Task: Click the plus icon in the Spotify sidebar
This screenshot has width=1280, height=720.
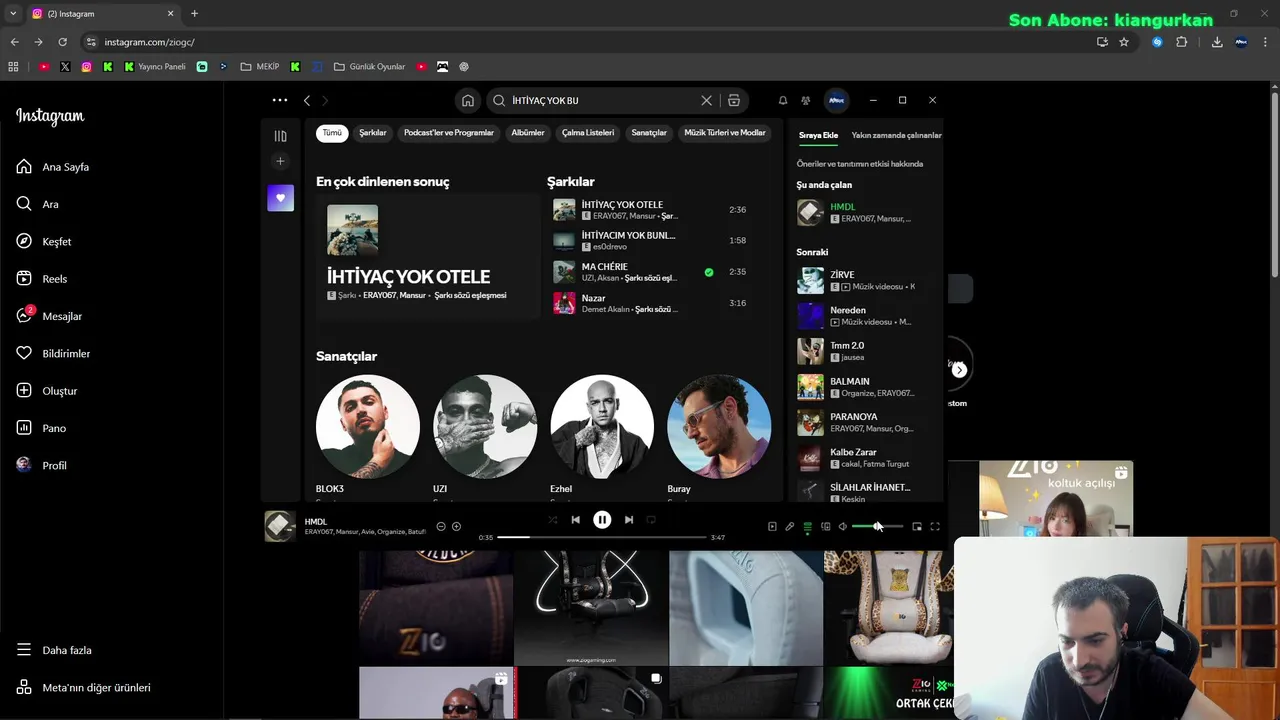Action: 280,161
